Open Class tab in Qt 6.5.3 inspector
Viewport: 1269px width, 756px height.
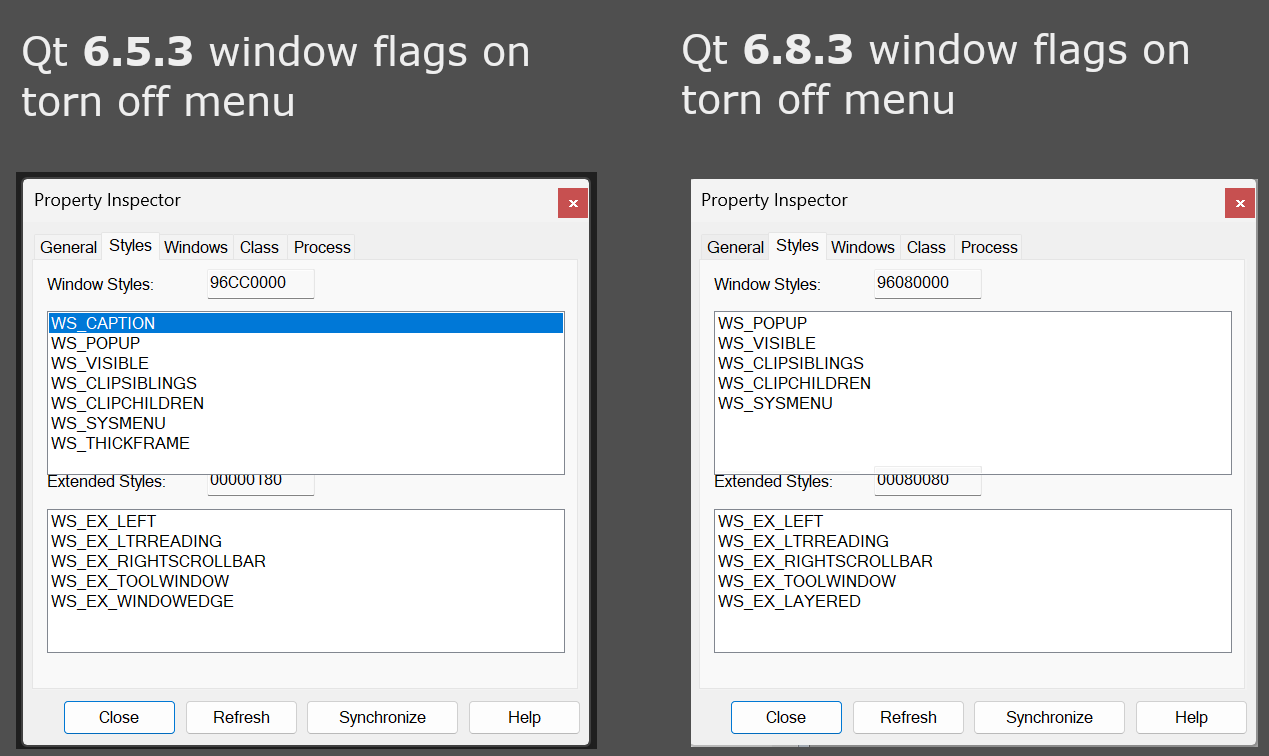coord(259,247)
